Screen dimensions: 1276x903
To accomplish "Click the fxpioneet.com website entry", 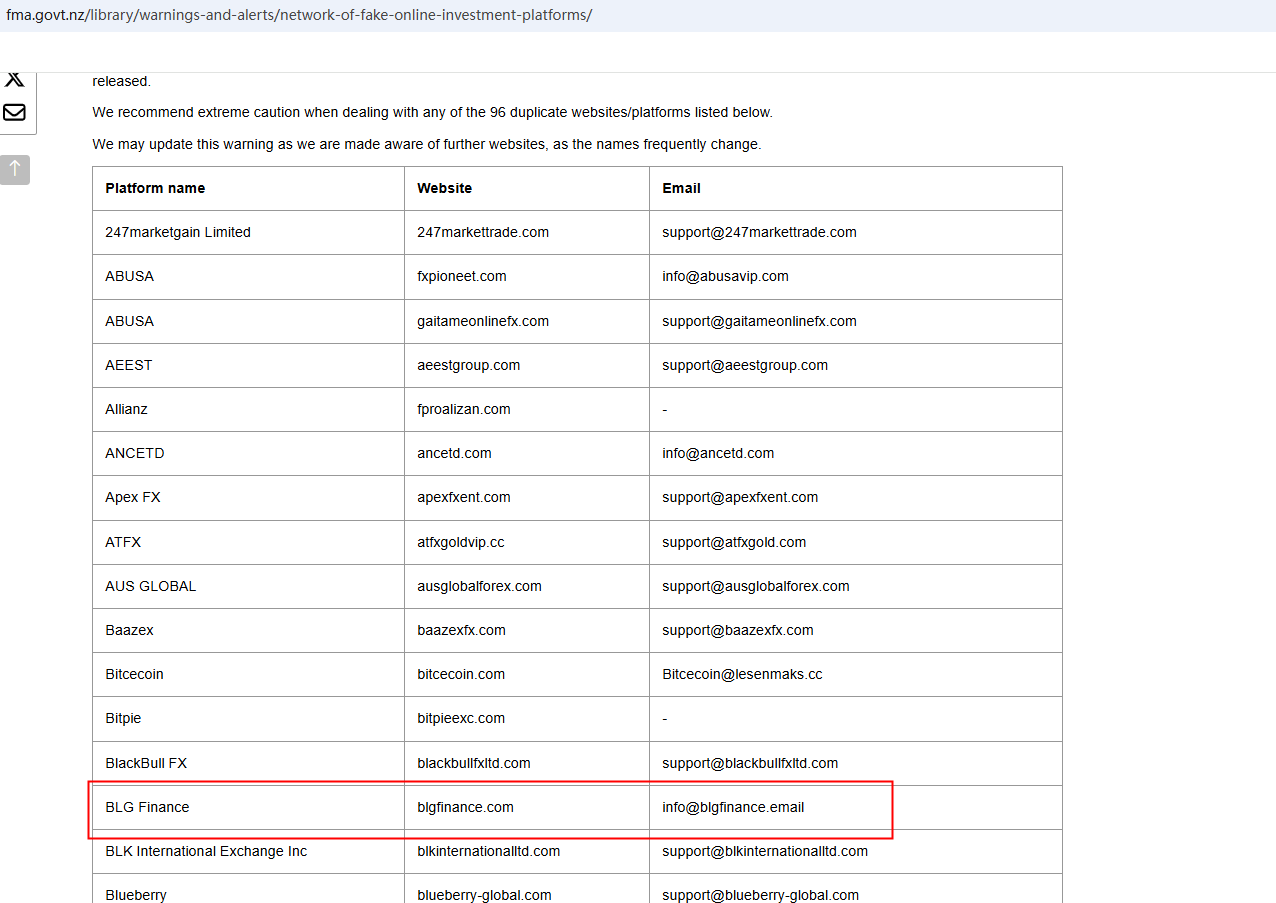I will [x=462, y=276].
